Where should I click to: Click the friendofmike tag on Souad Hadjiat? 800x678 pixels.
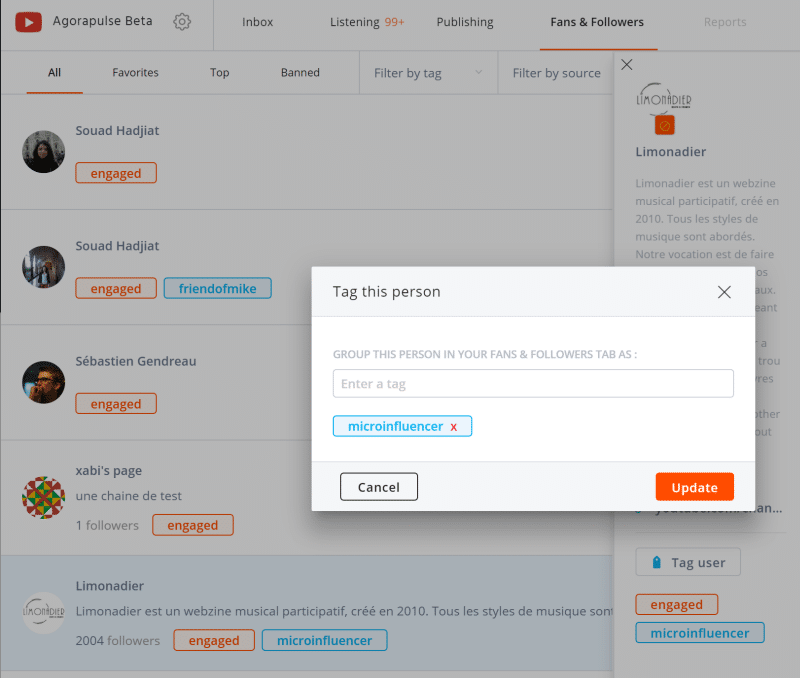(x=217, y=289)
